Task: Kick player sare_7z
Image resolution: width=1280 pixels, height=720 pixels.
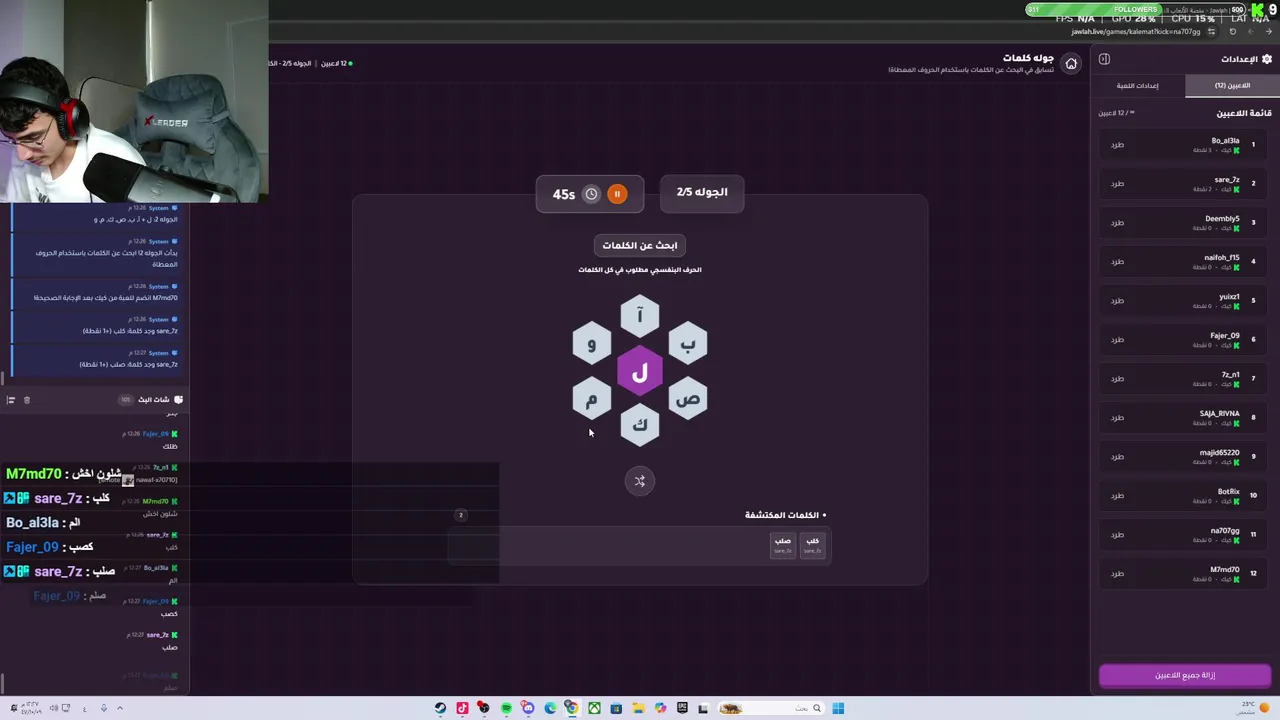Action: pos(1117,184)
